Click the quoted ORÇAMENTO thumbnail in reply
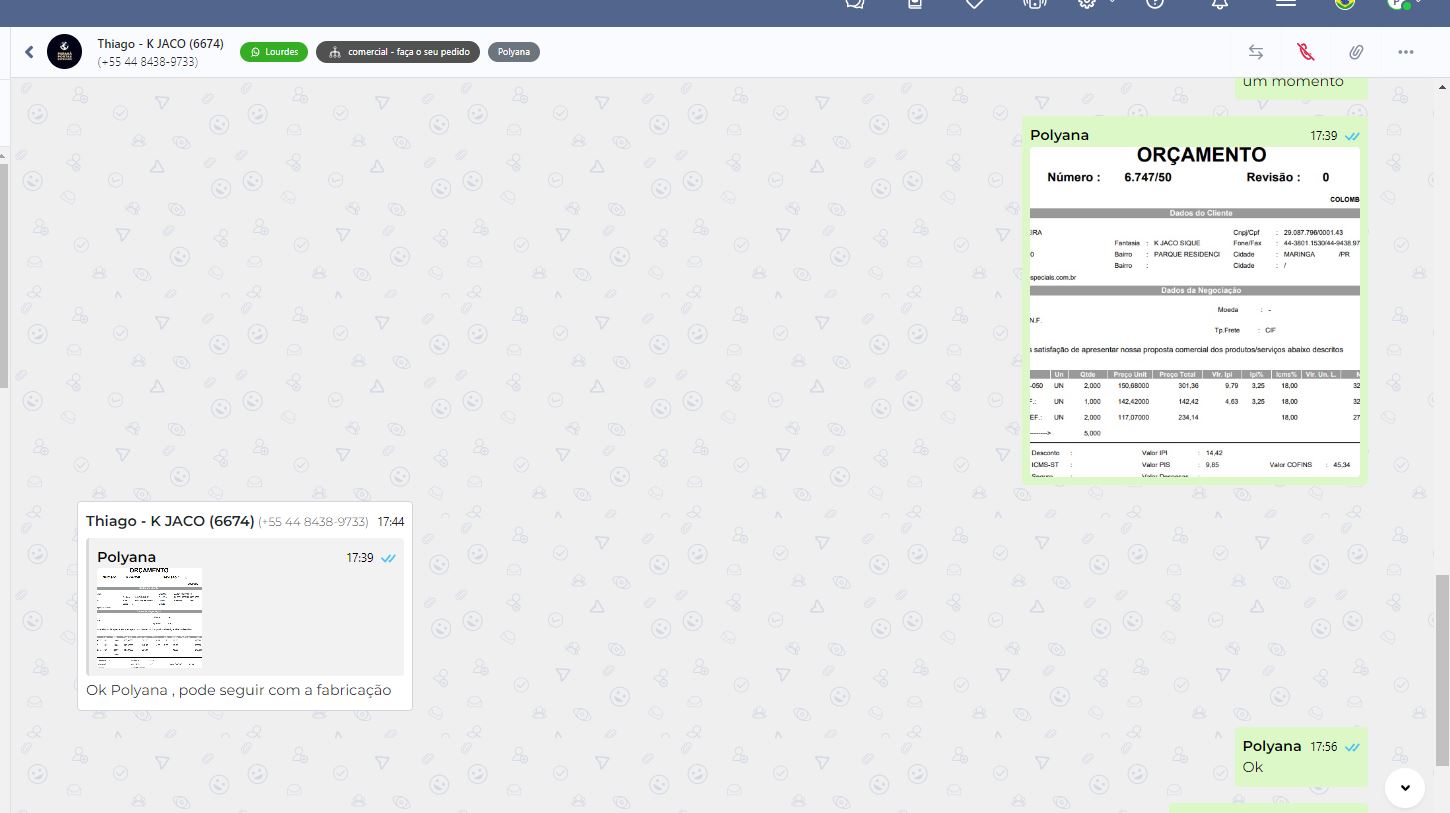 [150, 618]
